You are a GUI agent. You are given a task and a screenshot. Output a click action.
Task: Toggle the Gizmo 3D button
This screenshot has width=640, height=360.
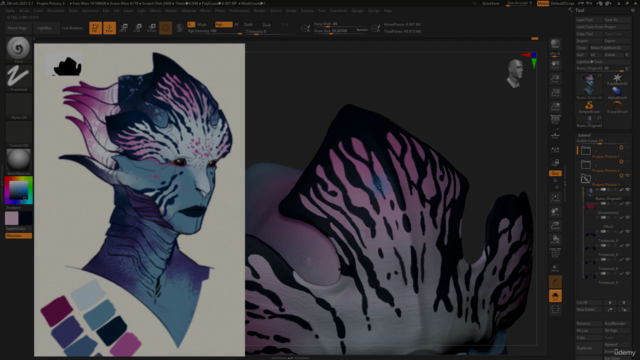pos(165,28)
